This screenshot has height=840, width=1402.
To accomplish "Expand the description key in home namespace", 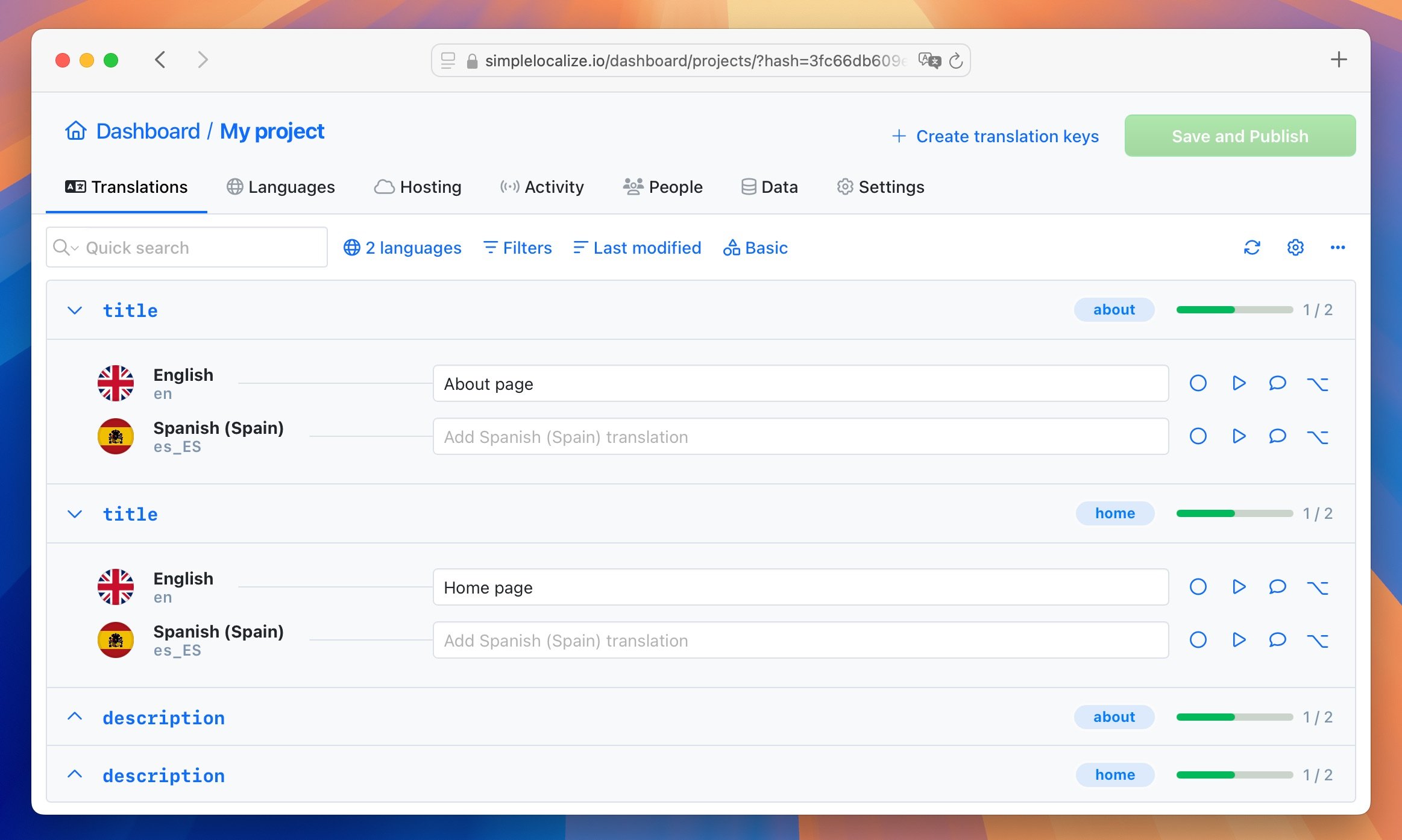I will click(75, 774).
